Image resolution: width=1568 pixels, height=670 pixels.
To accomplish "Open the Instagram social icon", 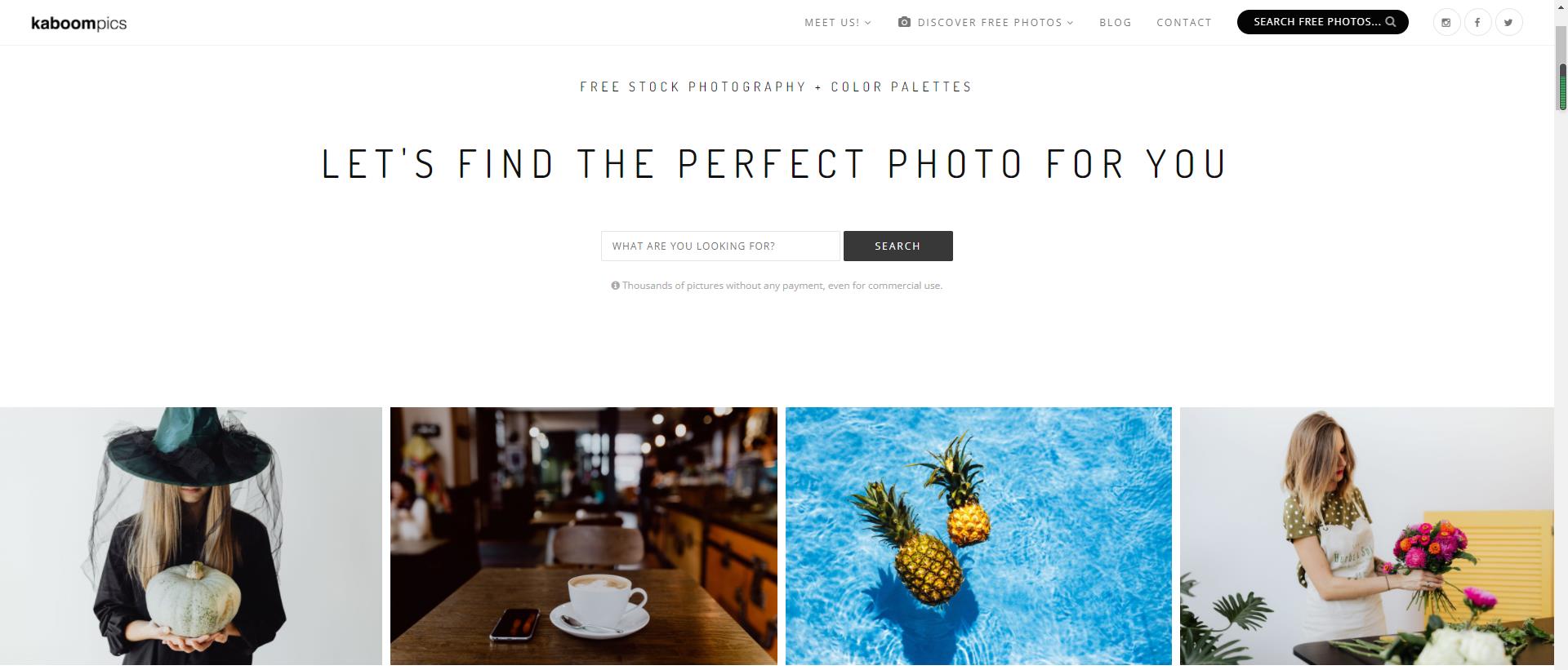I will [1446, 22].
